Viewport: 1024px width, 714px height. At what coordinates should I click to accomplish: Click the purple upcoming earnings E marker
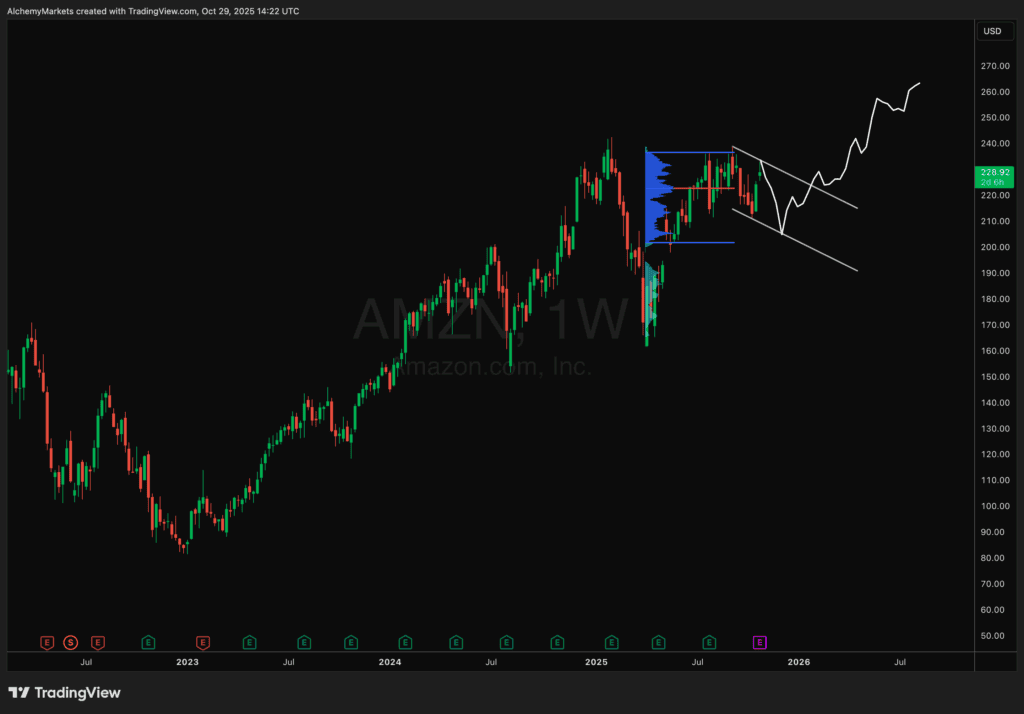pyautogui.click(x=760, y=641)
